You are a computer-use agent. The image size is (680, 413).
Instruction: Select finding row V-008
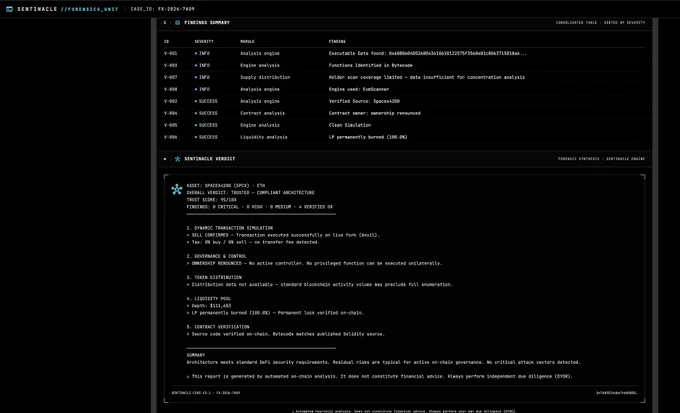(404, 89)
